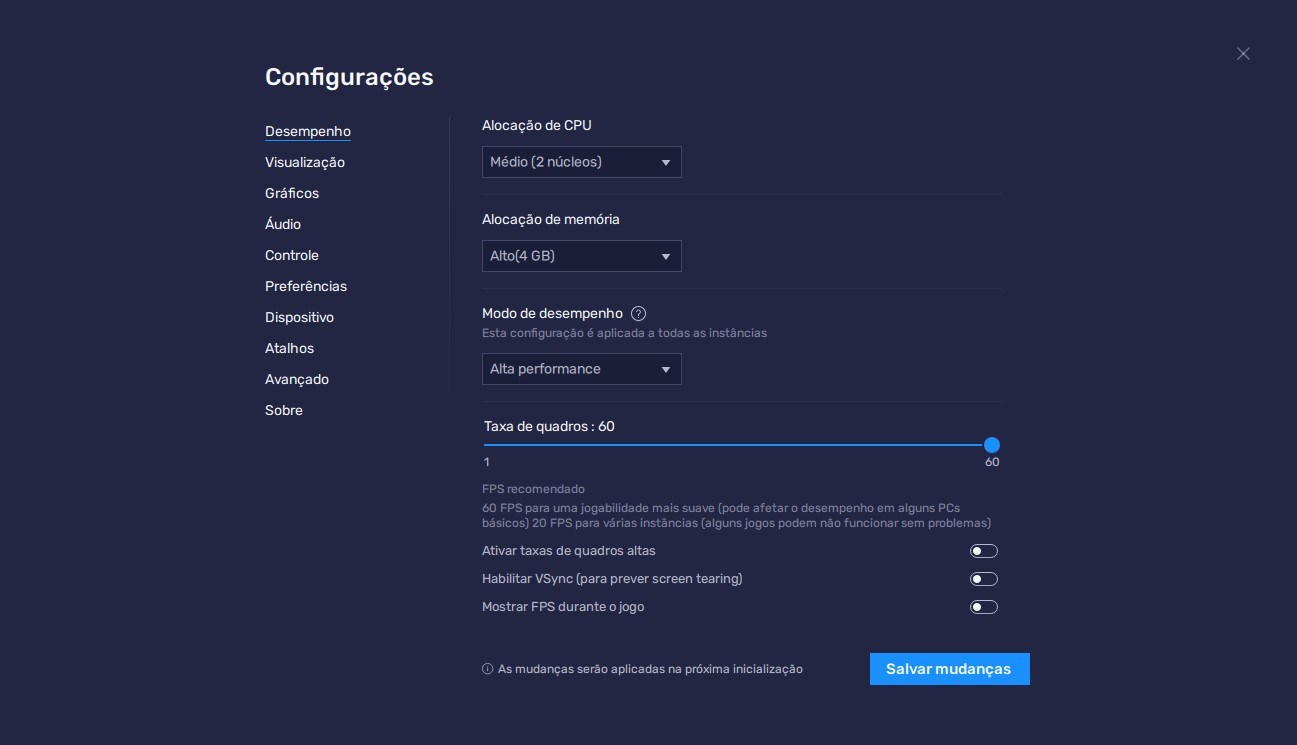The height and width of the screenshot is (745, 1297).
Task: Open the Alocação de memória dropdown
Action: [x=582, y=256]
